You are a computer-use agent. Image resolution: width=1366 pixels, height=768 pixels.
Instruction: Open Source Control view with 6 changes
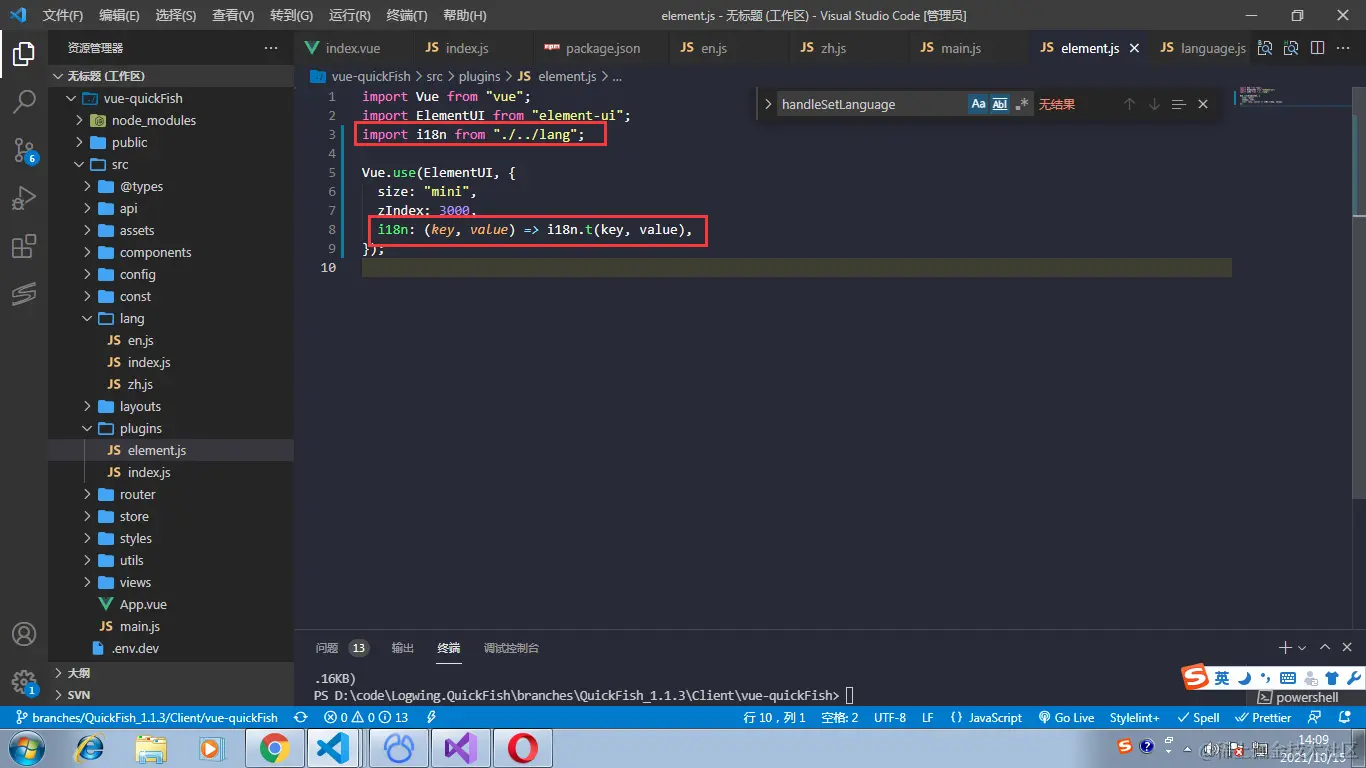[x=24, y=150]
